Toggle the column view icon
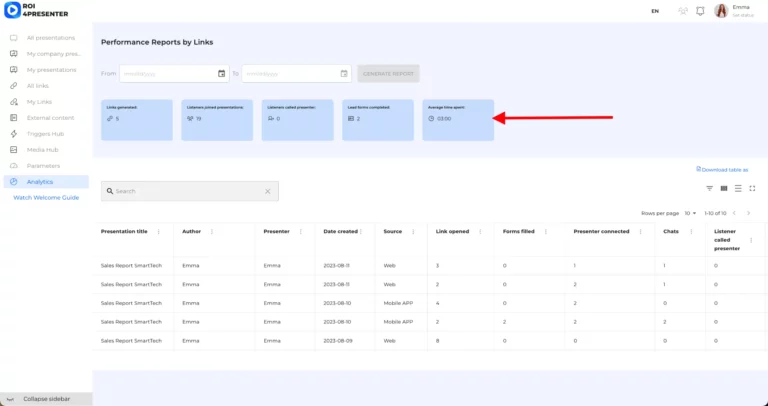The width and height of the screenshot is (768, 406). 724,188
